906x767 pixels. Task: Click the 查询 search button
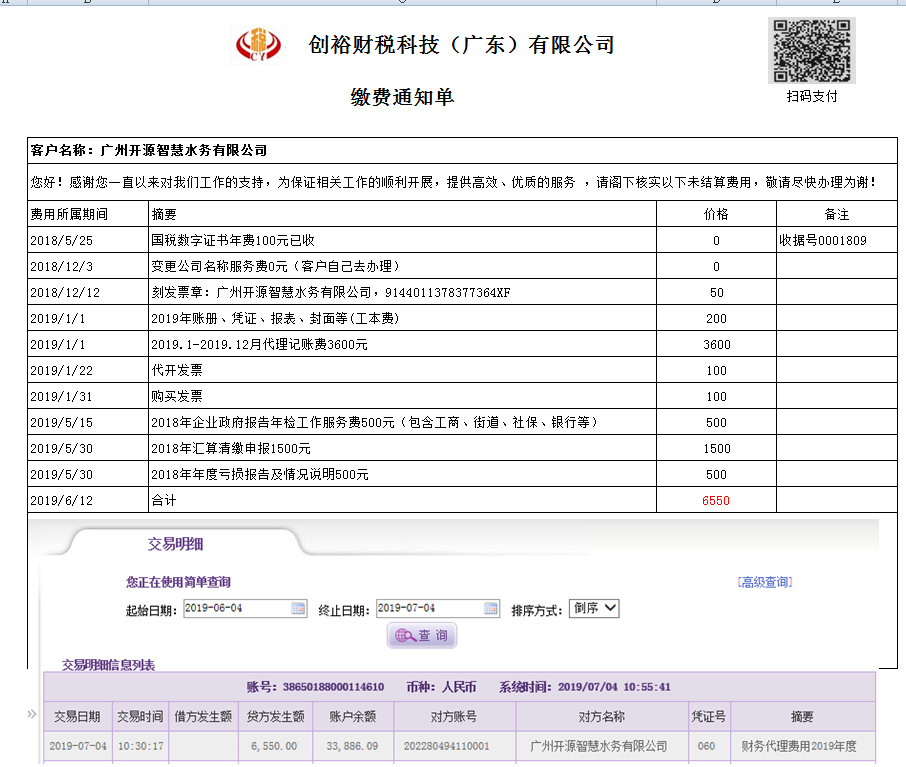422,635
